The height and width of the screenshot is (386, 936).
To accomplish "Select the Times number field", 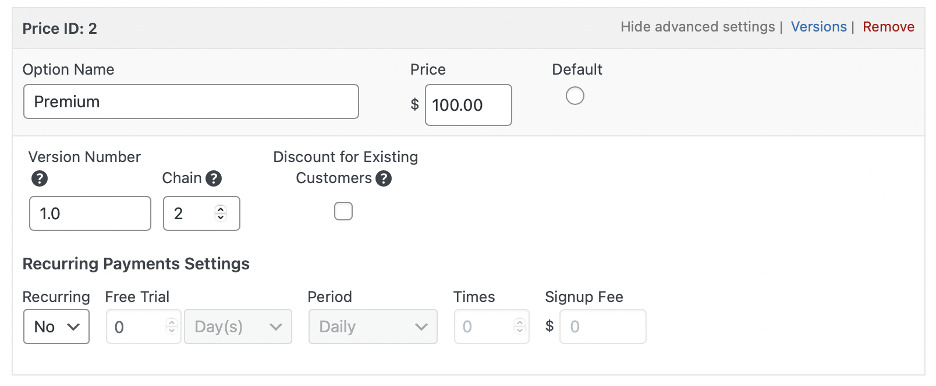I will point(491,326).
